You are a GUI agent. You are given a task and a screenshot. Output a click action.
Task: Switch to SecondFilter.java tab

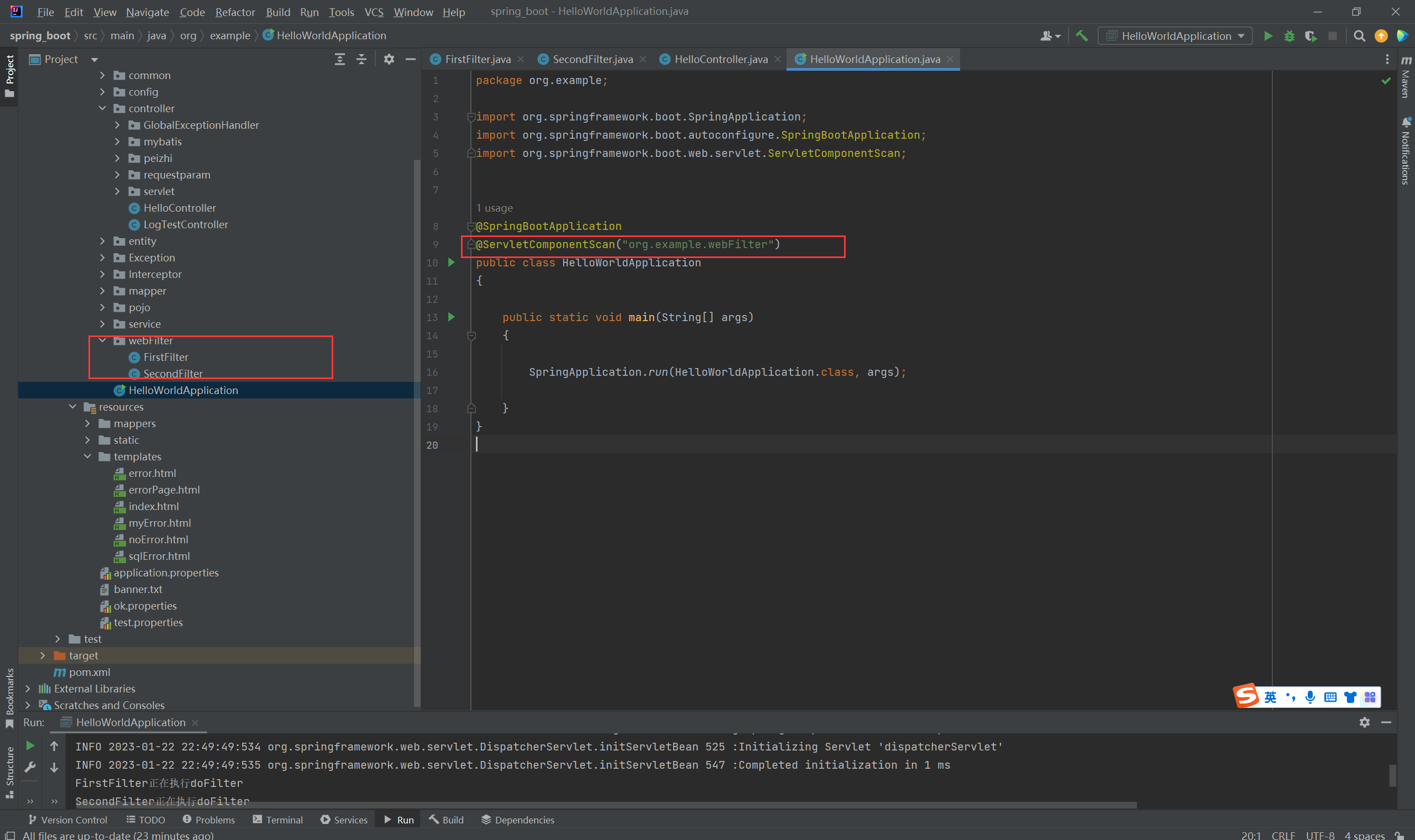point(592,60)
